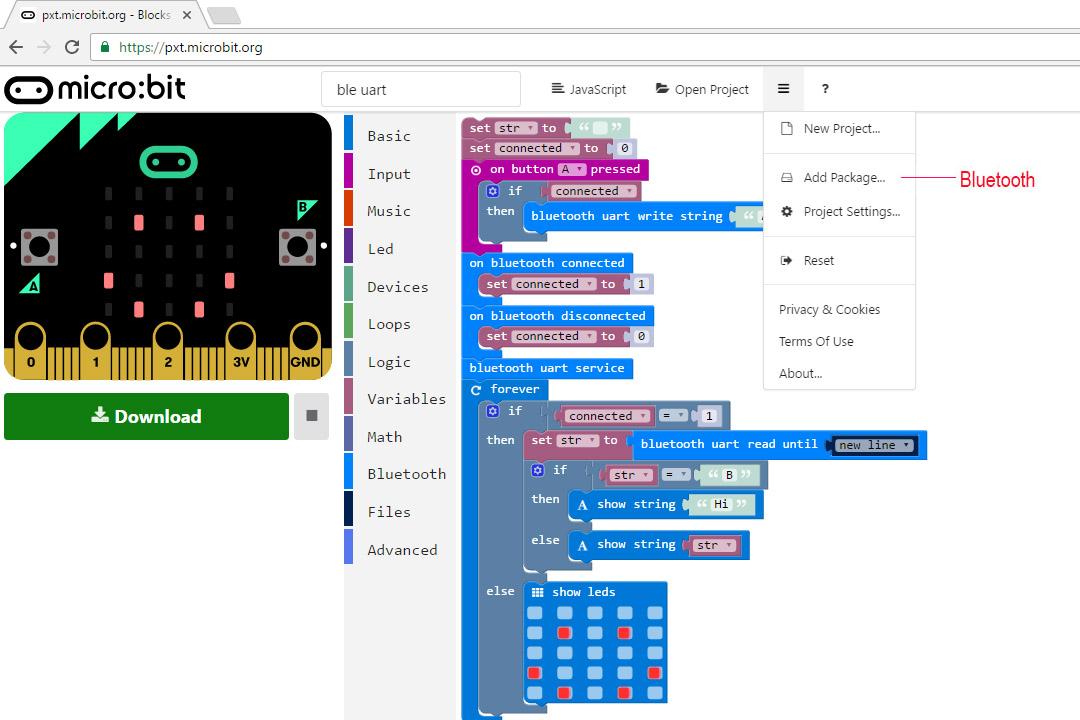Click the site secure padlock icon
The image size is (1080, 720).
click(105, 47)
